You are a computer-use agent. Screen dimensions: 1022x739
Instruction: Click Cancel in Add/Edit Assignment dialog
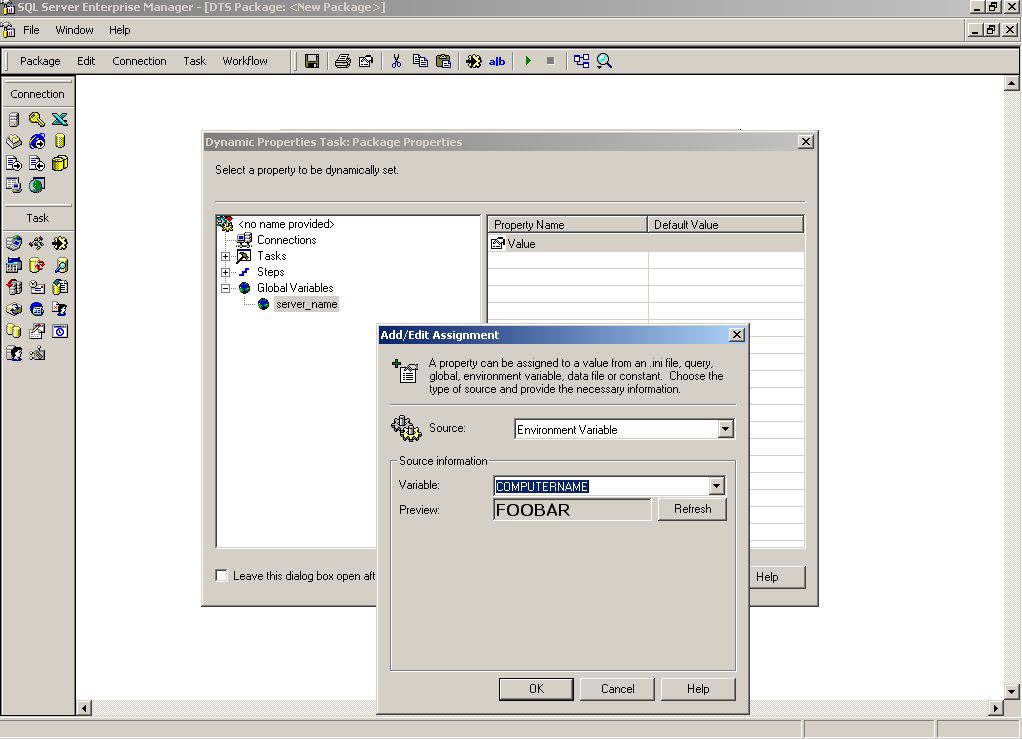click(617, 689)
